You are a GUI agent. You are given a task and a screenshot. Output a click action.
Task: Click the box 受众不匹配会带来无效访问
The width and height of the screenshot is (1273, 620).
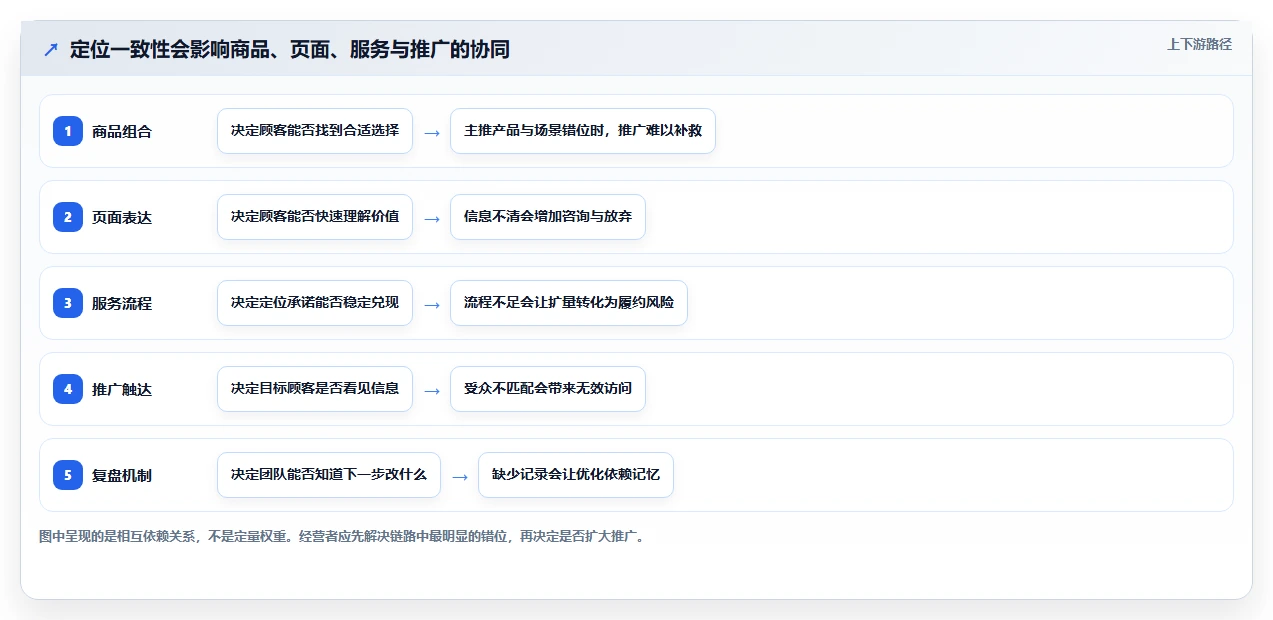[x=548, y=389]
